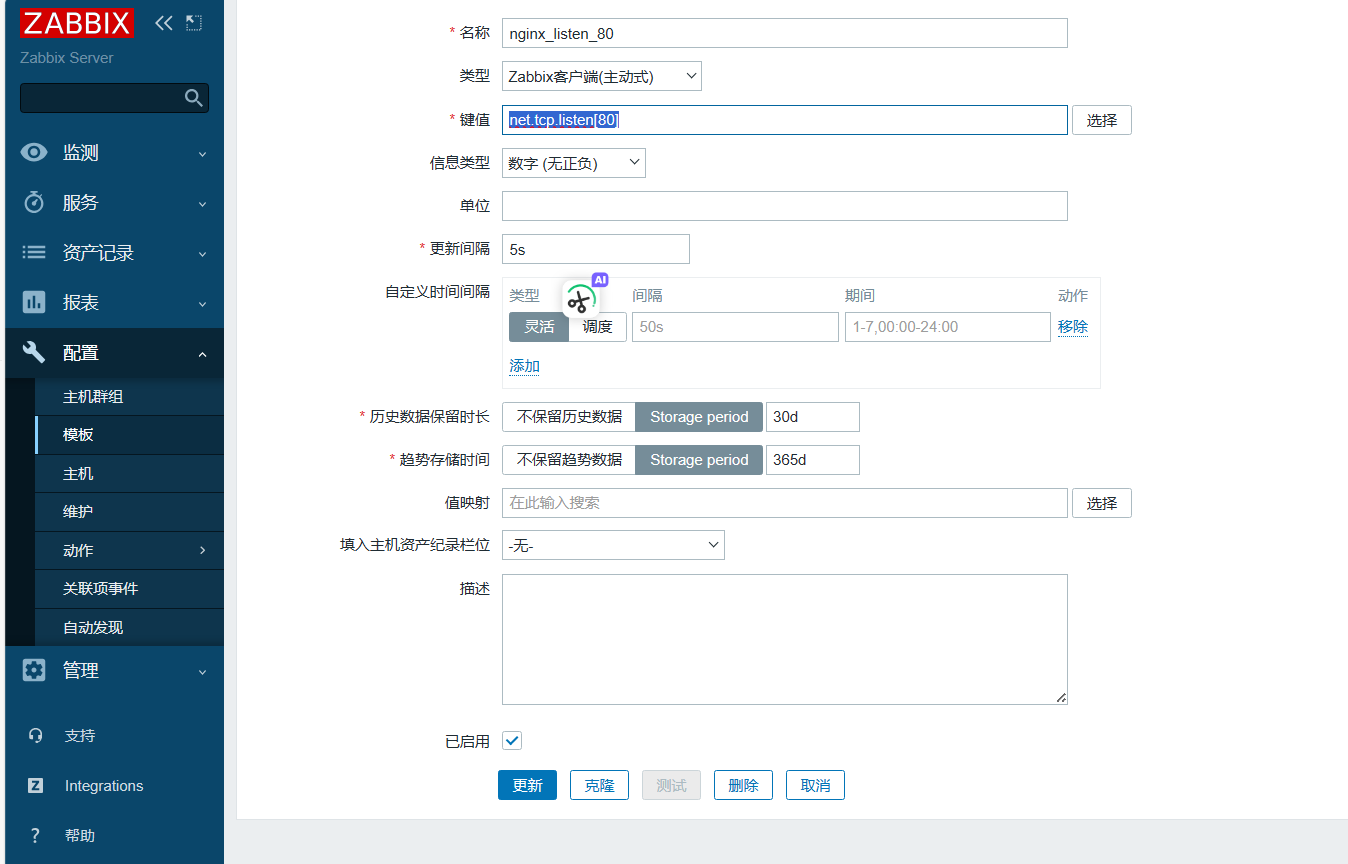
Task: Open the 填入主机资产纪录栏位 dropdown
Action: pyautogui.click(x=613, y=545)
